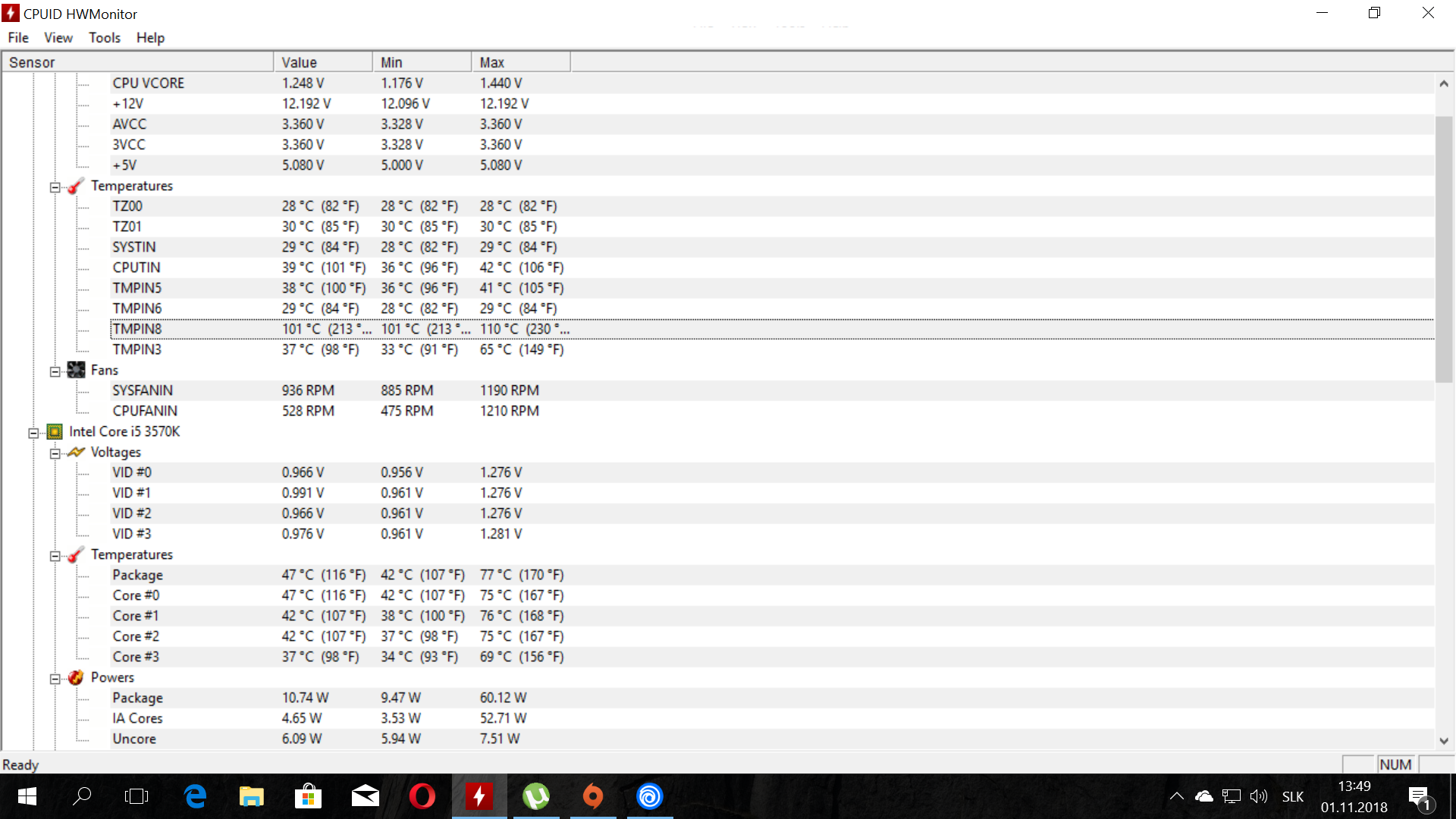1456x819 pixels.
Task: Open the volume control in system tray
Action: coord(1259,796)
